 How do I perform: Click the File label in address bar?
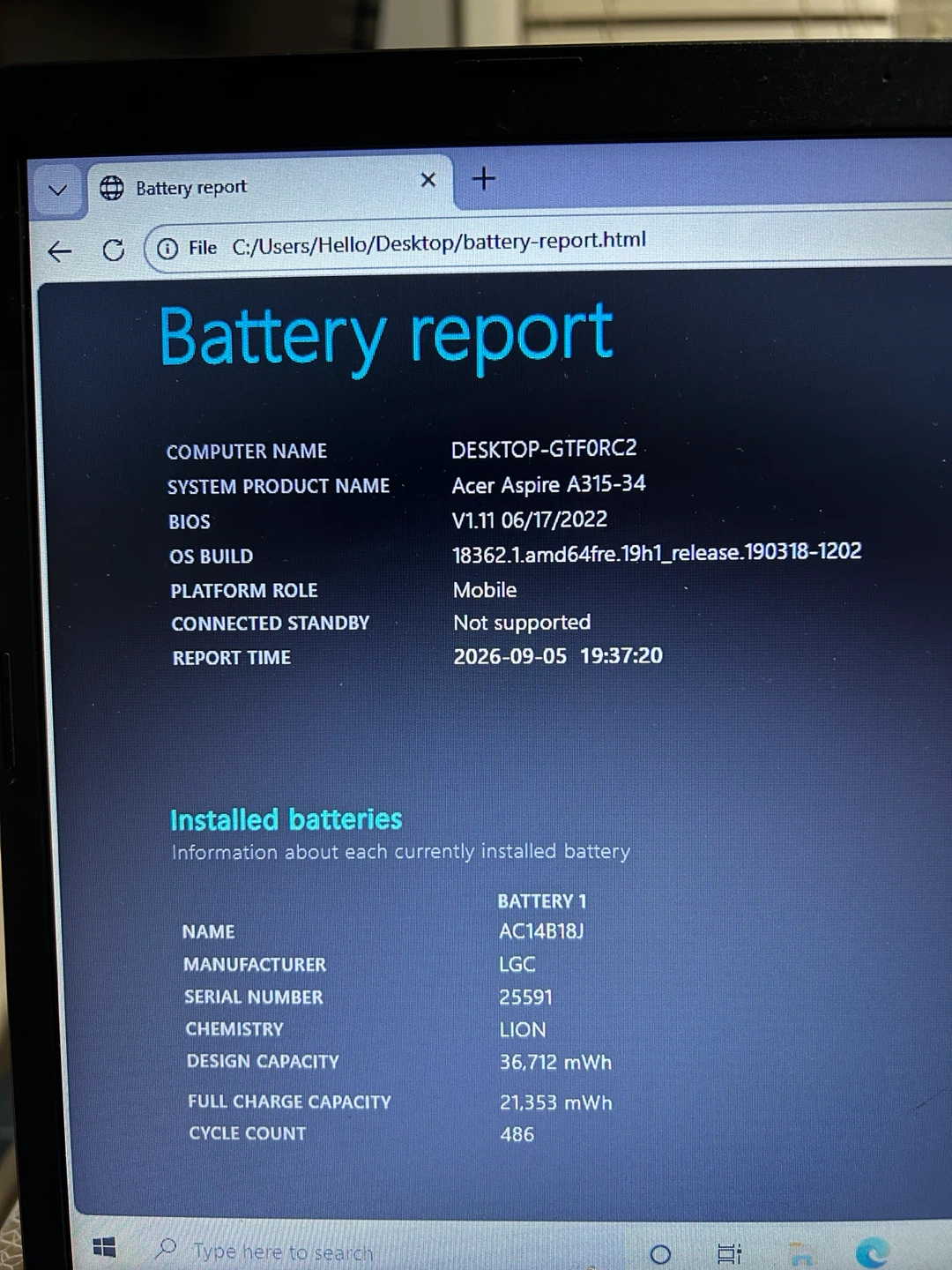tap(203, 248)
